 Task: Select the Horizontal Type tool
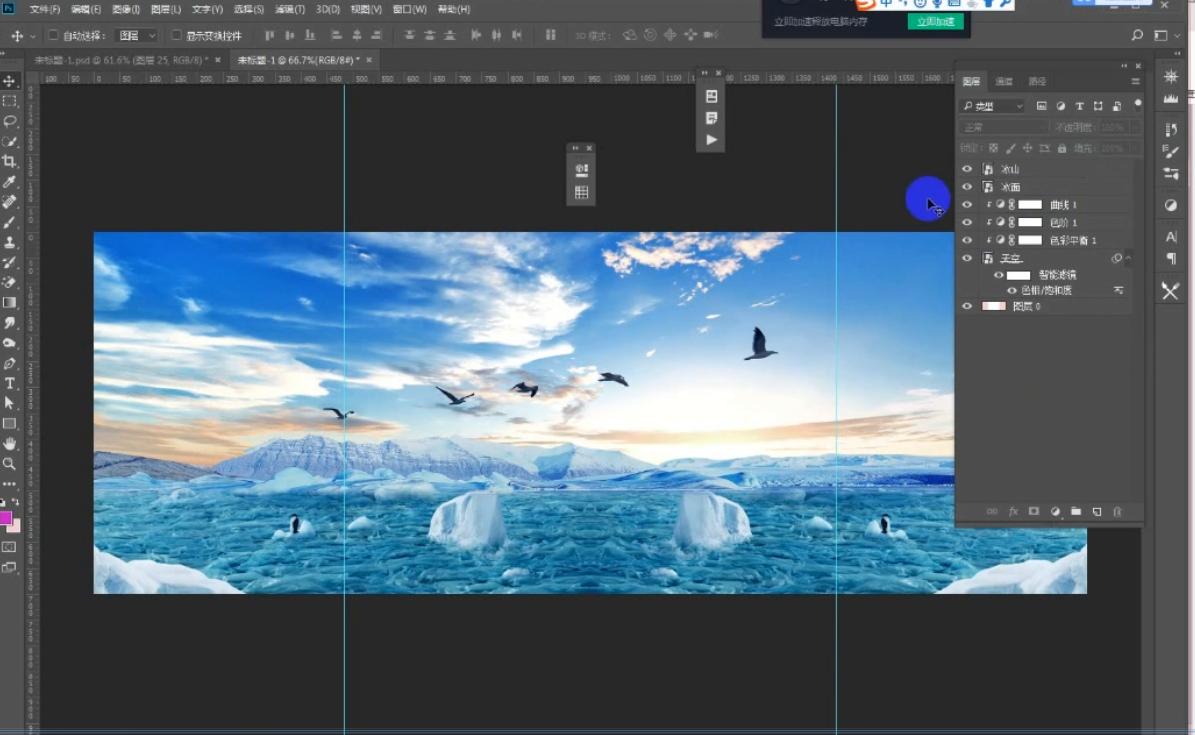coord(10,383)
